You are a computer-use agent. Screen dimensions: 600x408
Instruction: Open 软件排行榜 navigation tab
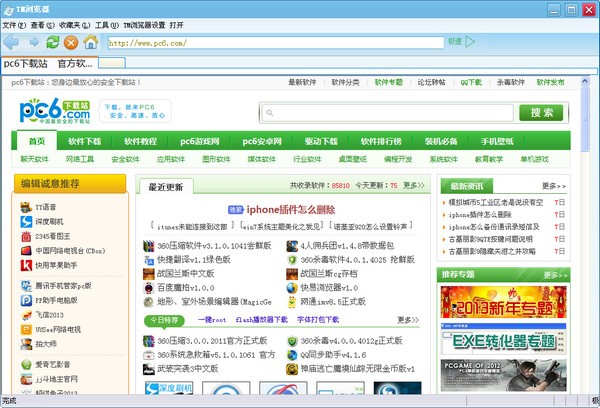[381, 141]
